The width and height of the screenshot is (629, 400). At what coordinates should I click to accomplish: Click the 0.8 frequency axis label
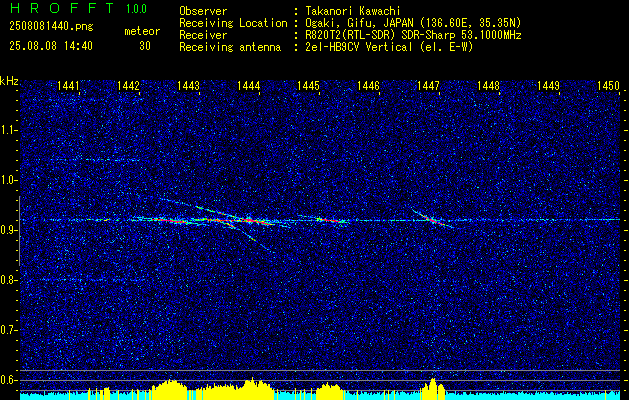tap(6, 280)
